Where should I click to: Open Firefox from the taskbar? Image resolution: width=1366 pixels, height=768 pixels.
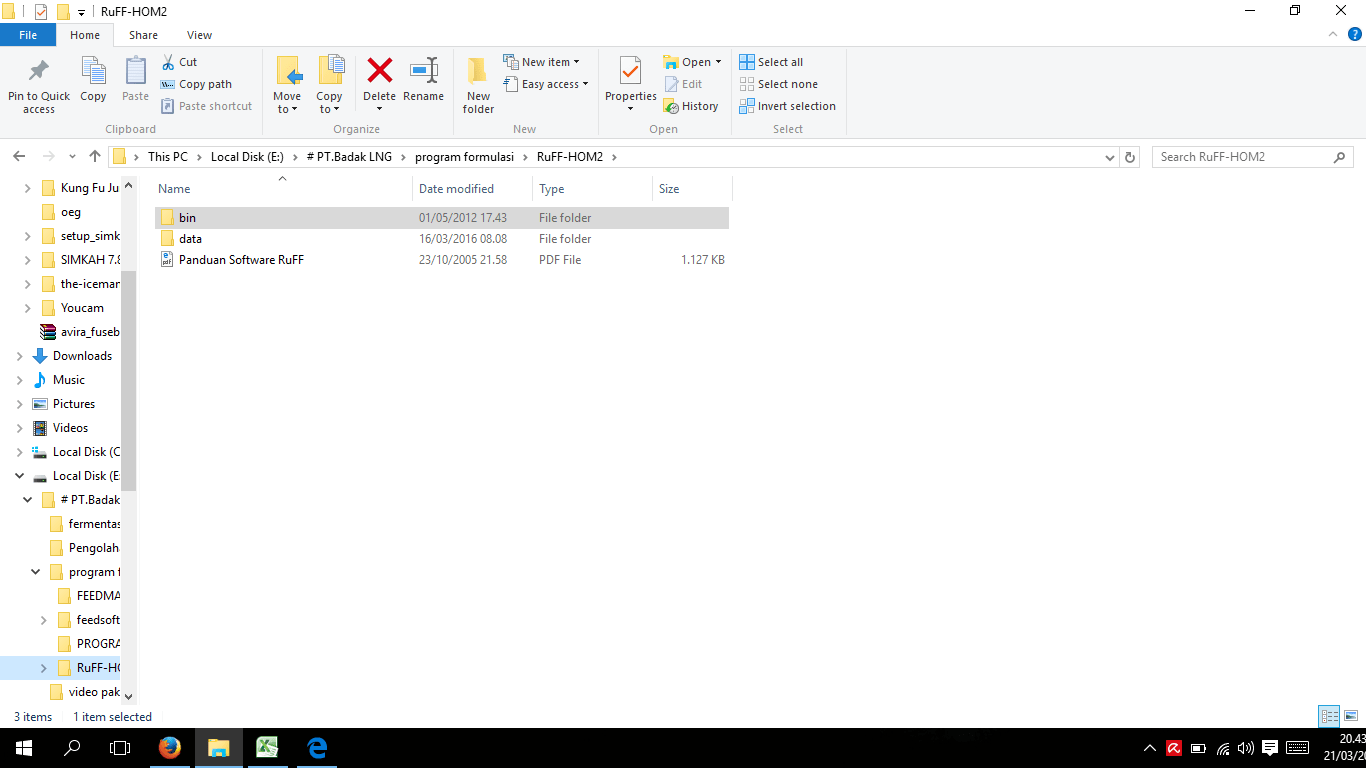[170, 748]
